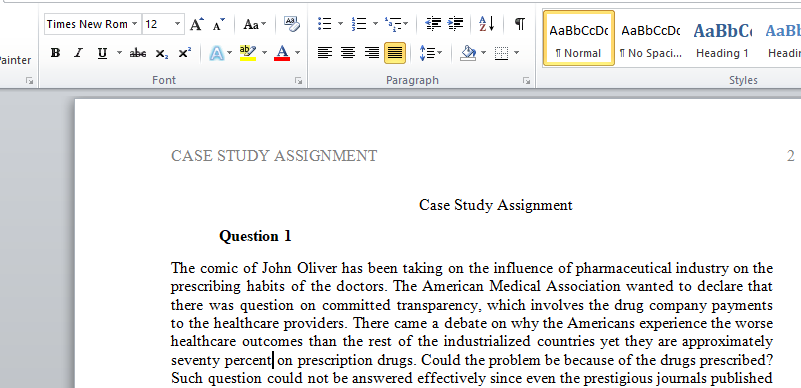Viewport: 801px width, 388px height.
Task: Apply the red font color
Action: pos(282,53)
